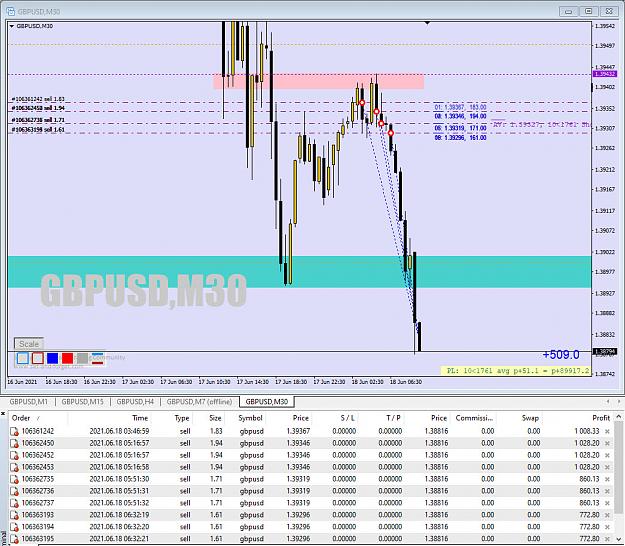Screen dimensions: 625x546
Task: Open the GBPUSD,M30 triangle menu inside the chart
Action: pyautogui.click(x=12, y=26)
